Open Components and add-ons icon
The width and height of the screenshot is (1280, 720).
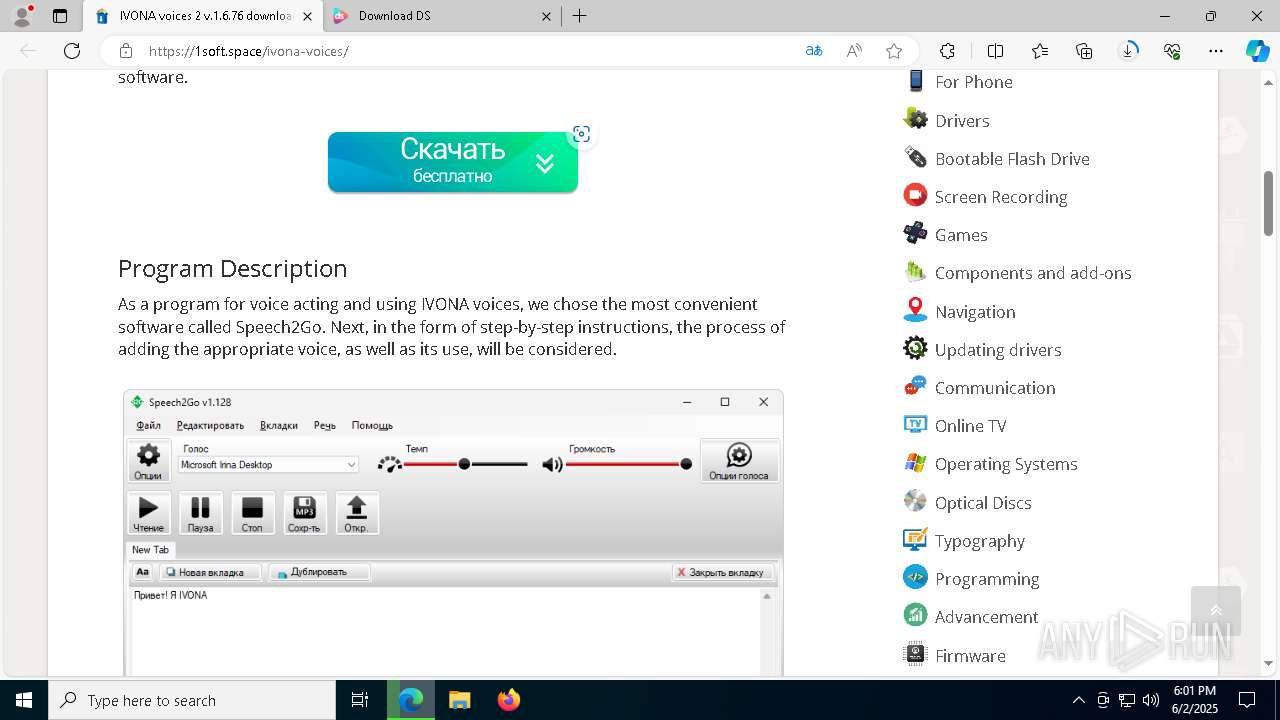pyautogui.click(x=915, y=272)
